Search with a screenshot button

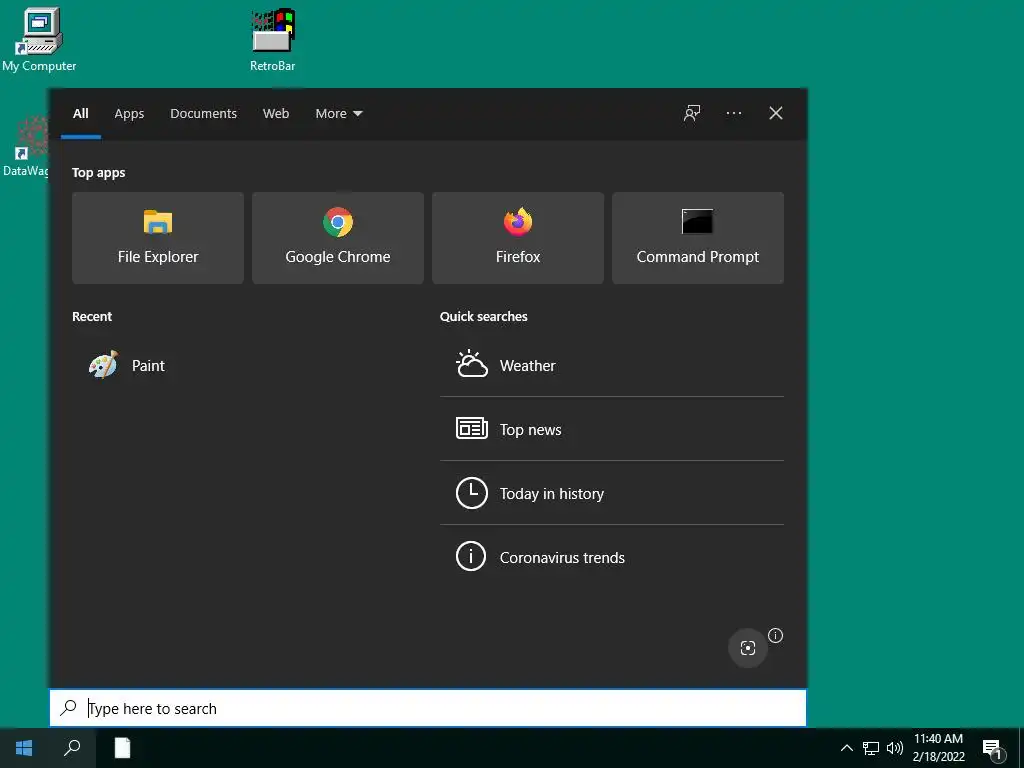pyautogui.click(x=748, y=648)
